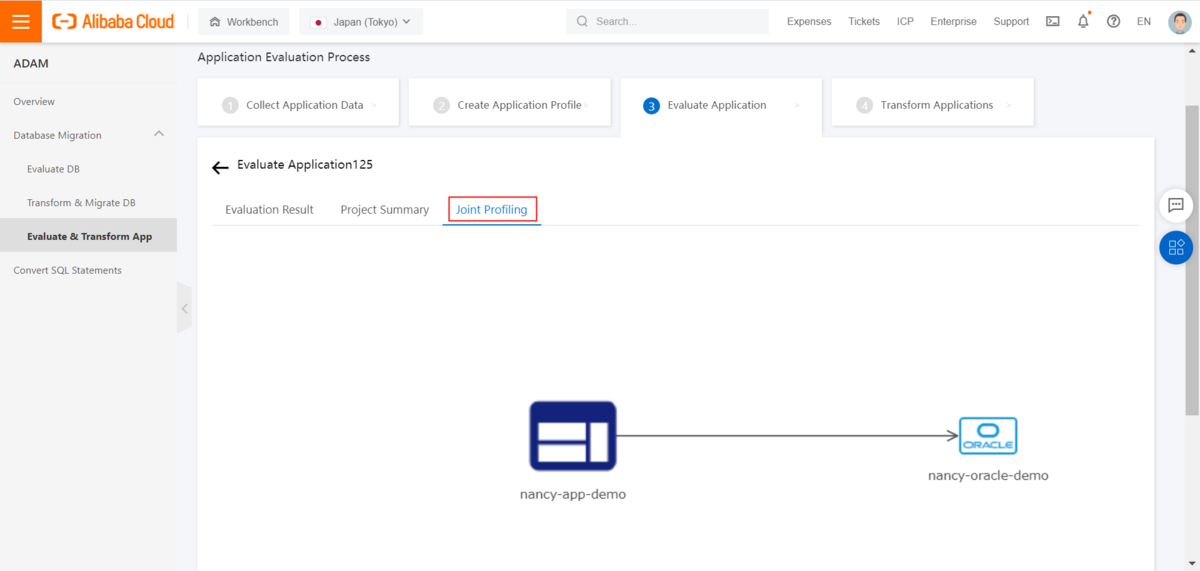
Task: Click the nancy-app-demo label
Action: (x=573, y=494)
